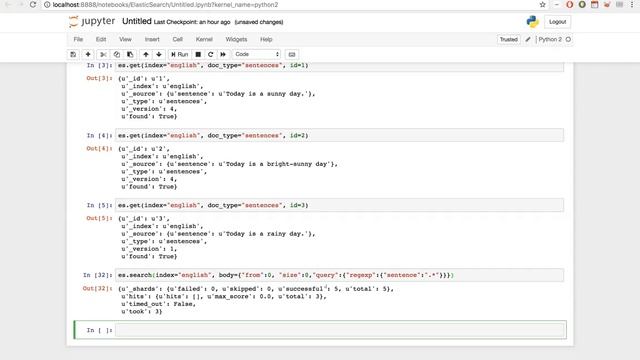Run the selected cell
This screenshot has width=640, height=360.
tap(180, 54)
